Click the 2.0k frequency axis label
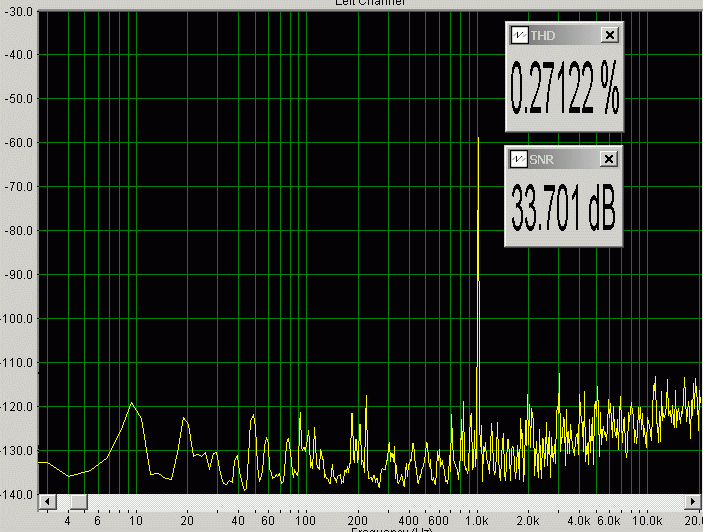The width and height of the screenshot is (703, 532). point(527,521)
